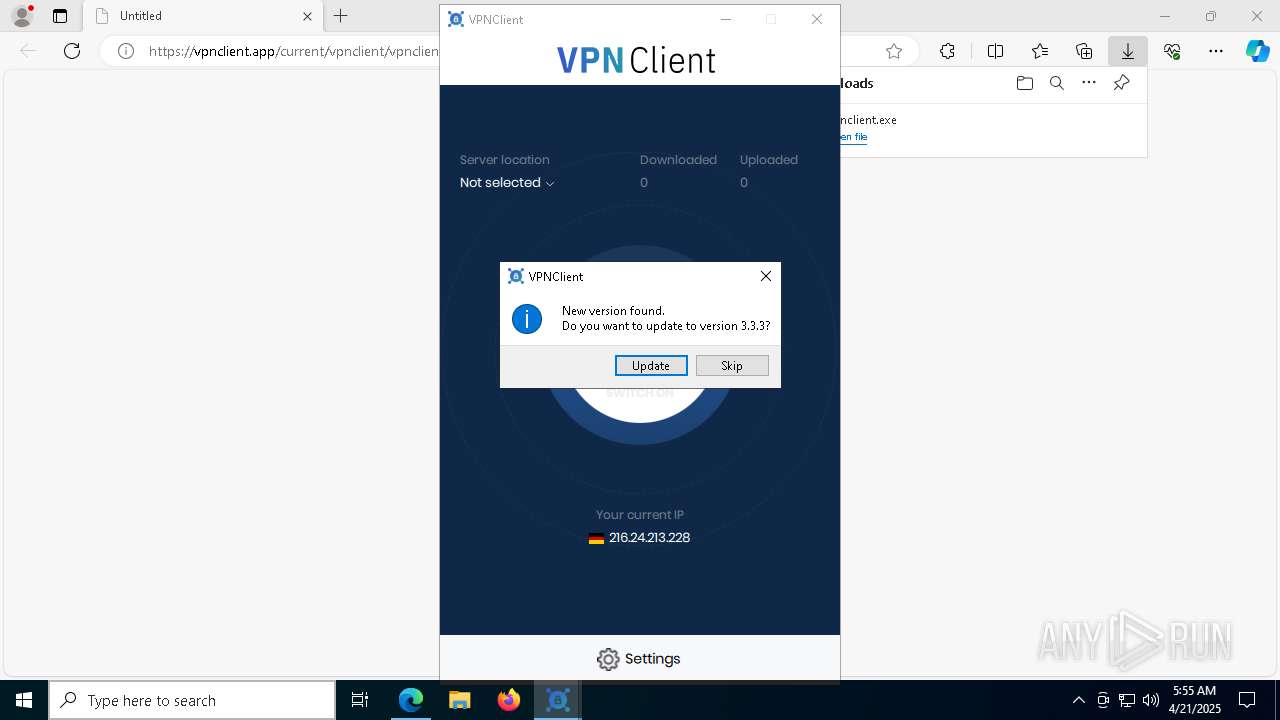Open Task View on taskbar

click(x=360, y=700)
